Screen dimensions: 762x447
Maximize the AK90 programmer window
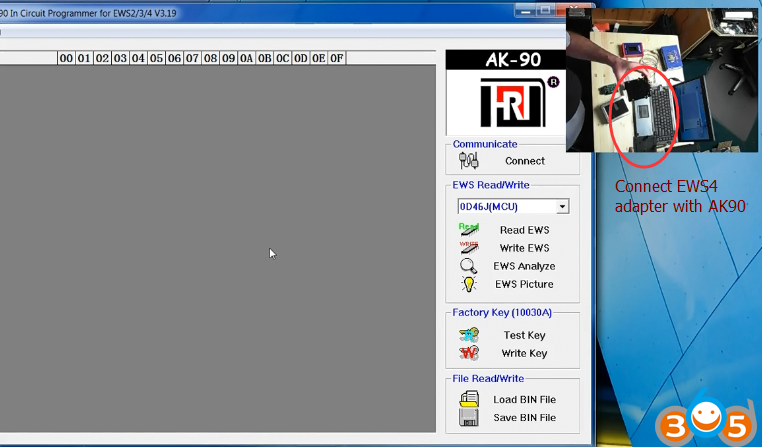click(545, 10)
